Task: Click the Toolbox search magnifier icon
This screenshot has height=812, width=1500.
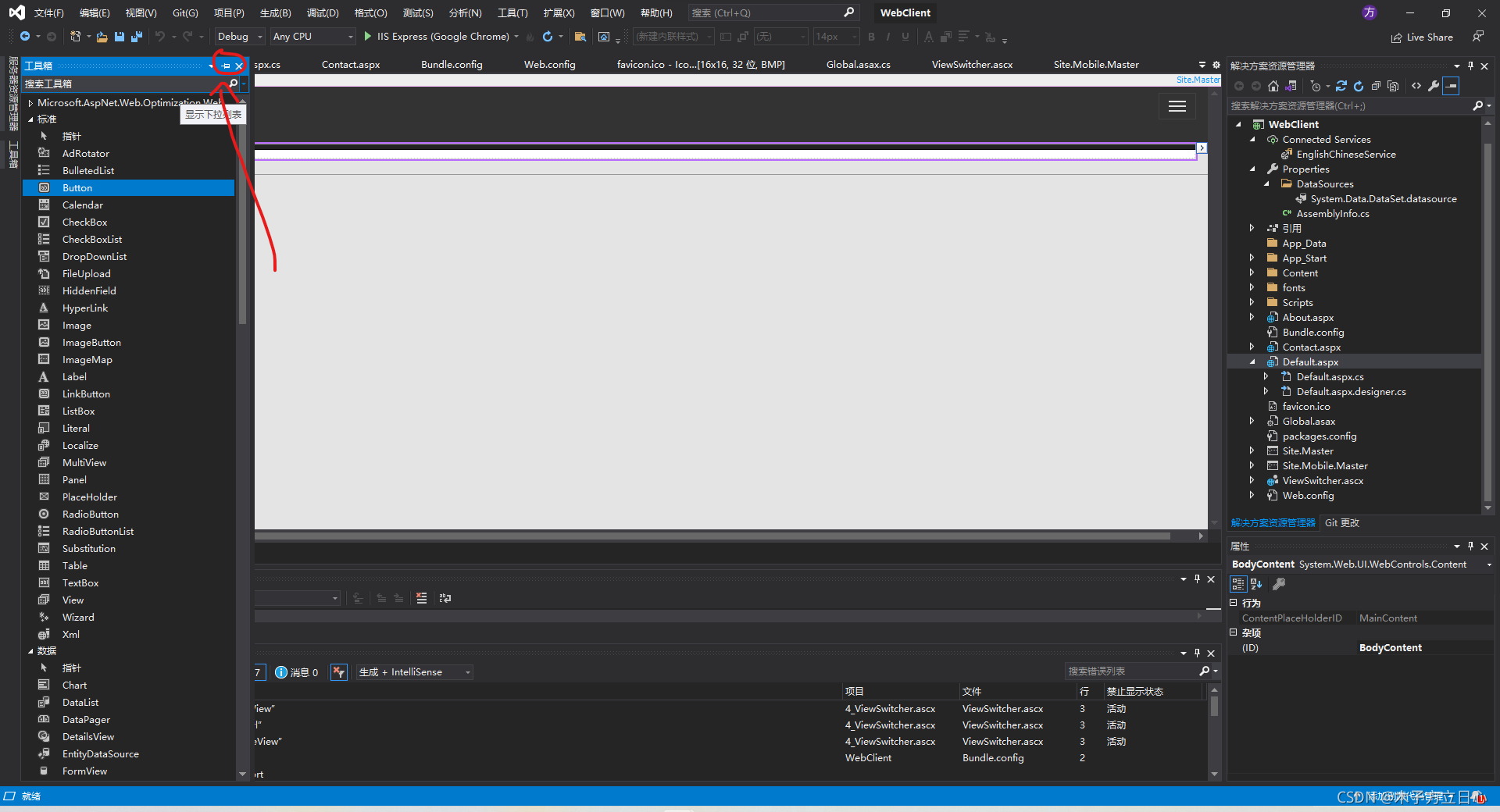Action: [233, 84]
